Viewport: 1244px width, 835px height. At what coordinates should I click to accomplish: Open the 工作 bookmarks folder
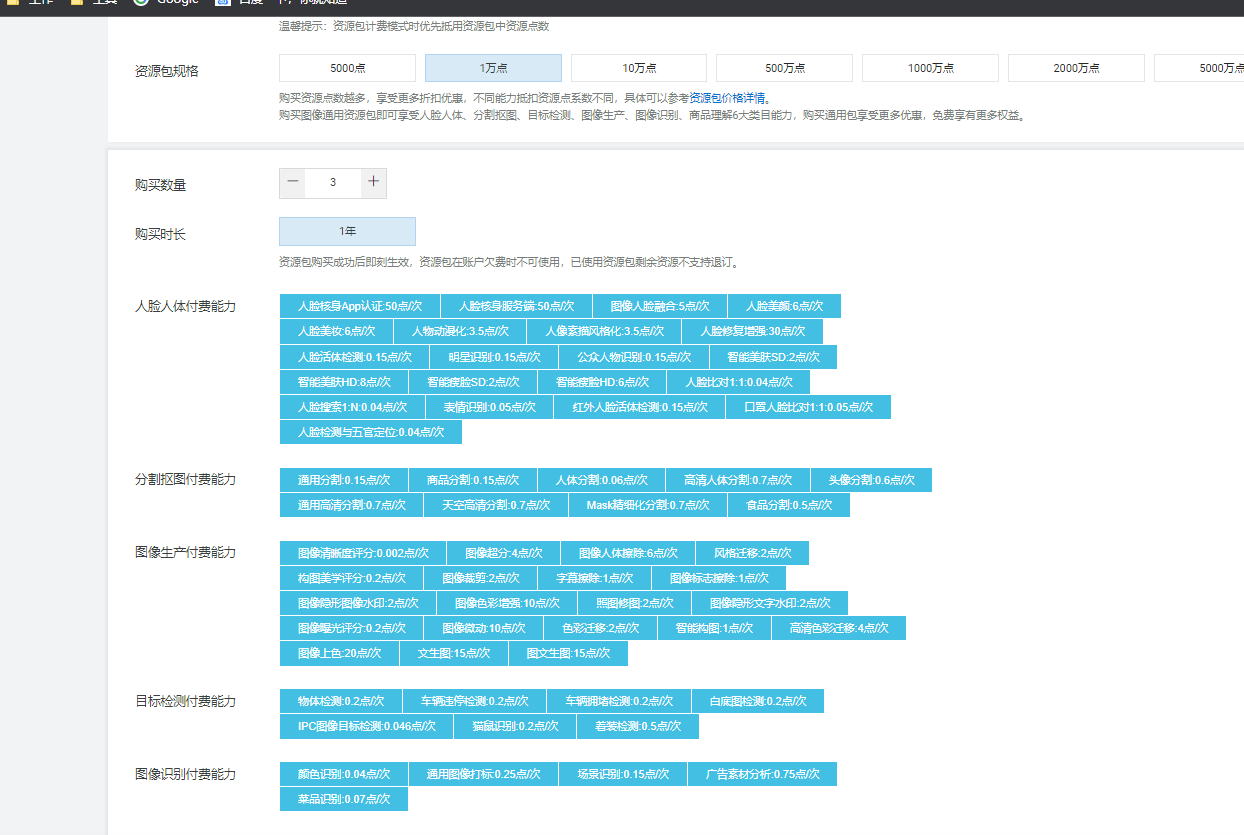pos(35,3)
